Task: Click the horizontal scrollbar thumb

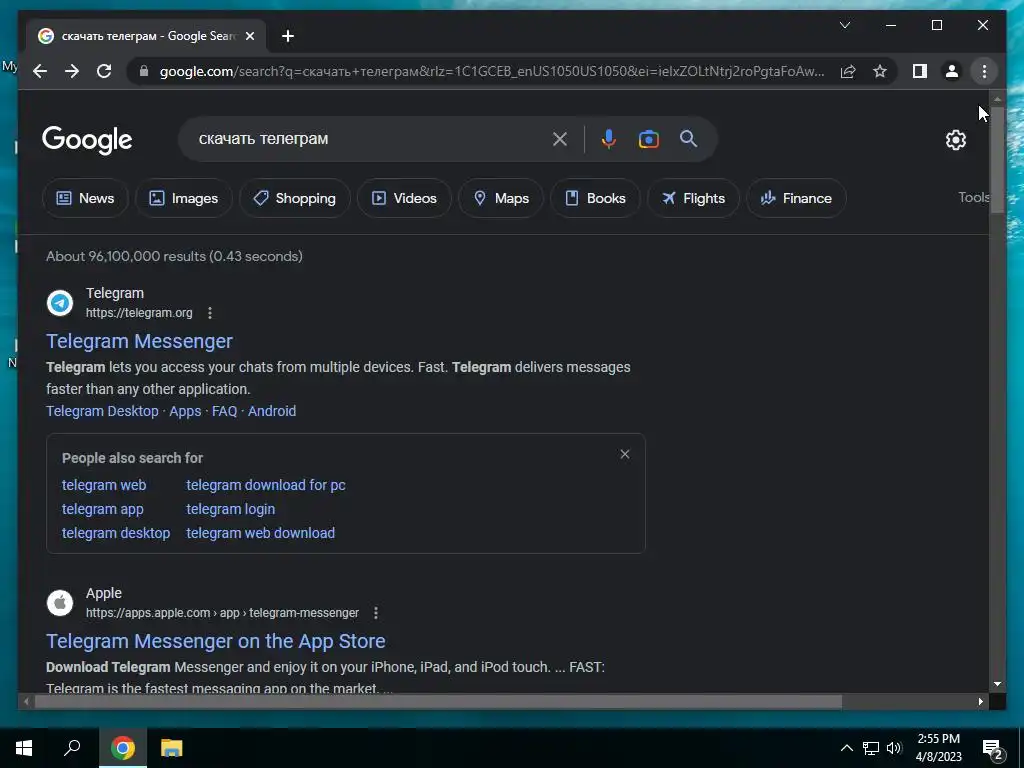Action: pos(438,701)
